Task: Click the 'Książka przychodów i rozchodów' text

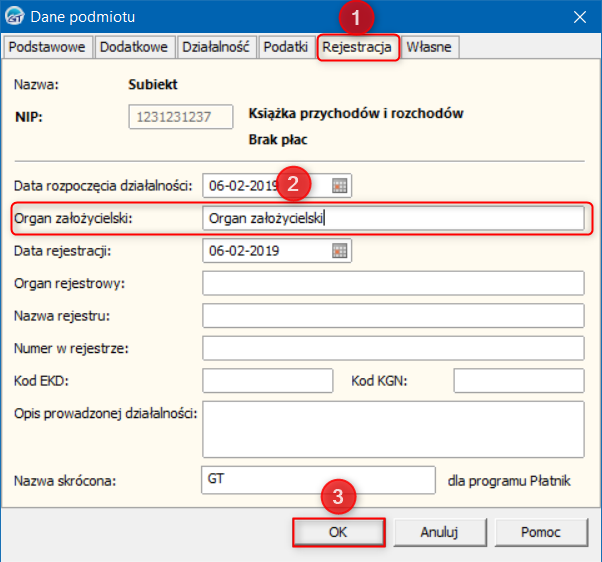Action: [356, 114]
